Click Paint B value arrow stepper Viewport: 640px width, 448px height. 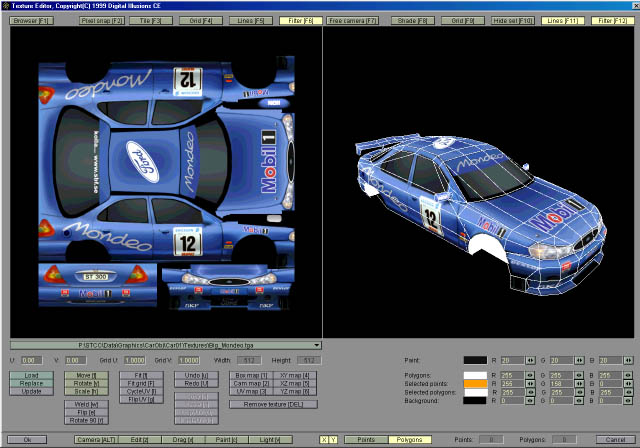point(628,360)
